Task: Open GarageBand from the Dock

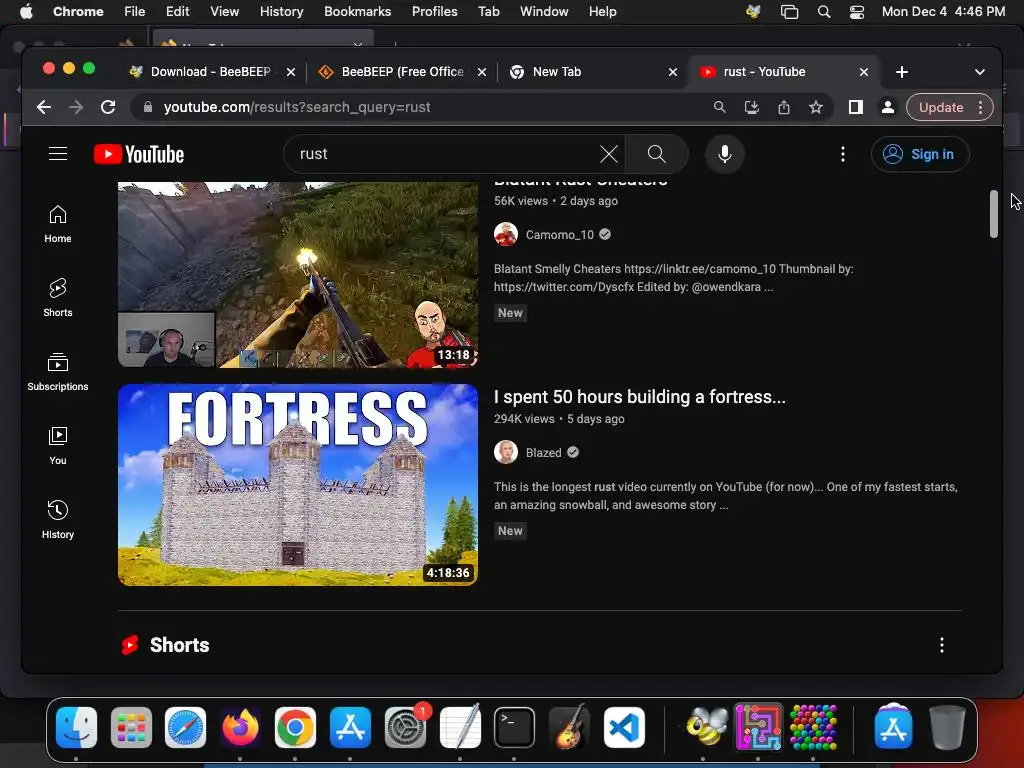Action: (x=569, y=727)
